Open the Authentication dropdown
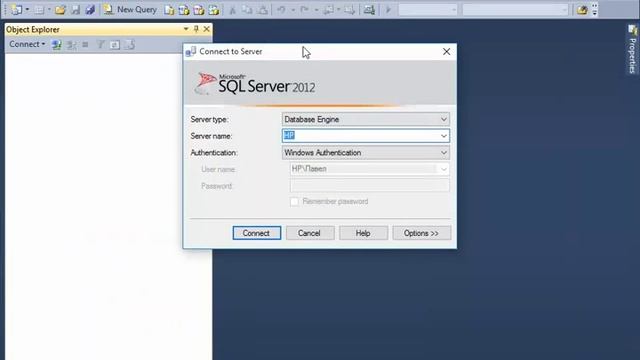 click(x=366, y=153)
